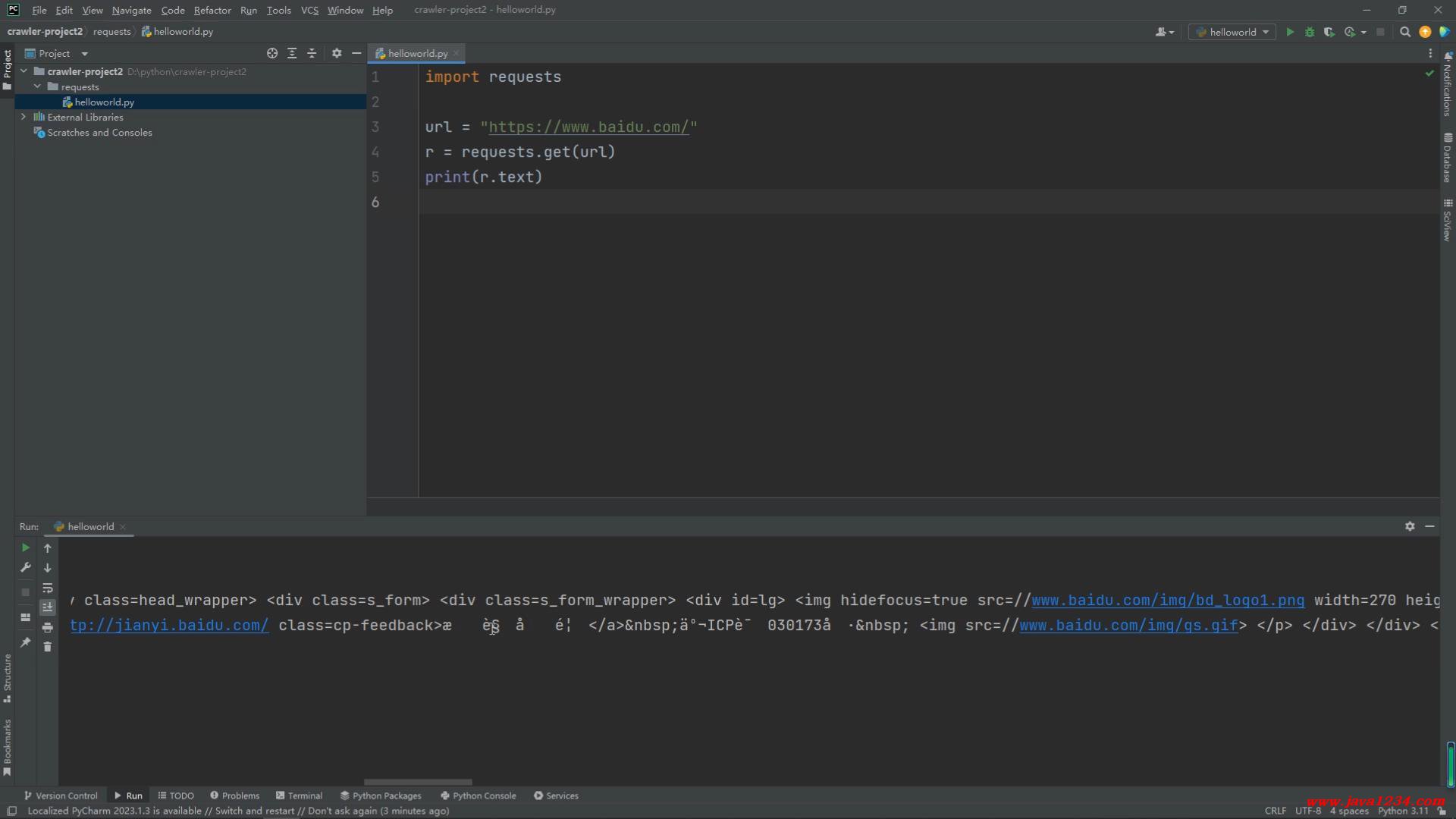Click the Down the Stack Trace arrow
Viewport: 1456px width, 819px height.
pyautogui.click(x=47, y=567)
